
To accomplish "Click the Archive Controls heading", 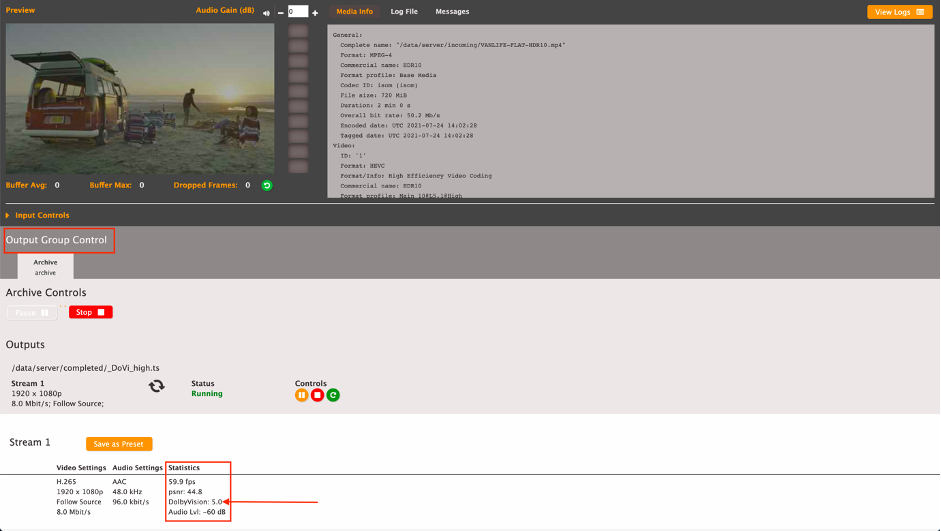I will pos(46,292).
